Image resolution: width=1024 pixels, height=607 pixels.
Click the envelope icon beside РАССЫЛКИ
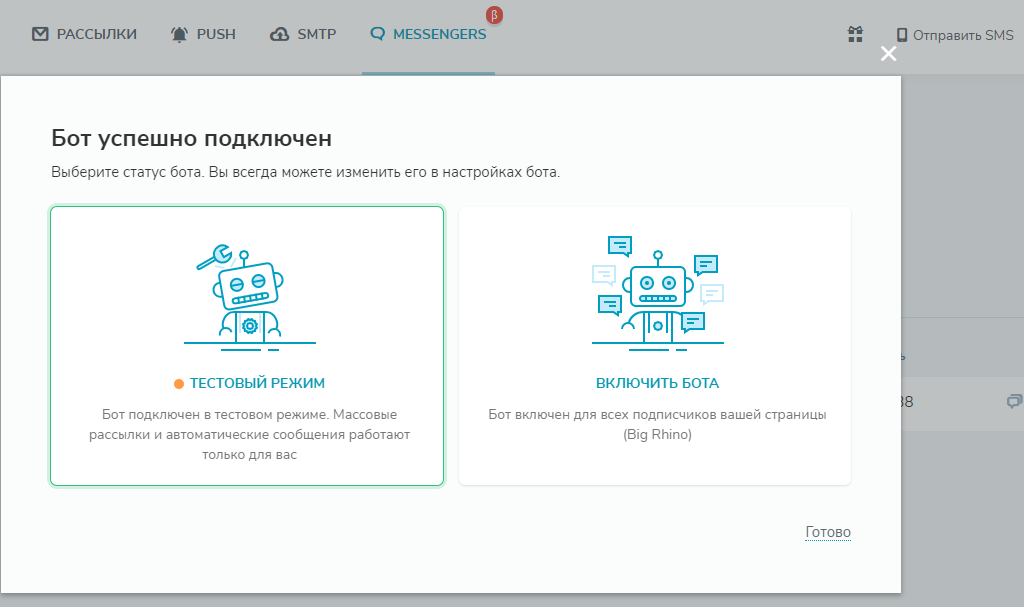pos(40,34)
